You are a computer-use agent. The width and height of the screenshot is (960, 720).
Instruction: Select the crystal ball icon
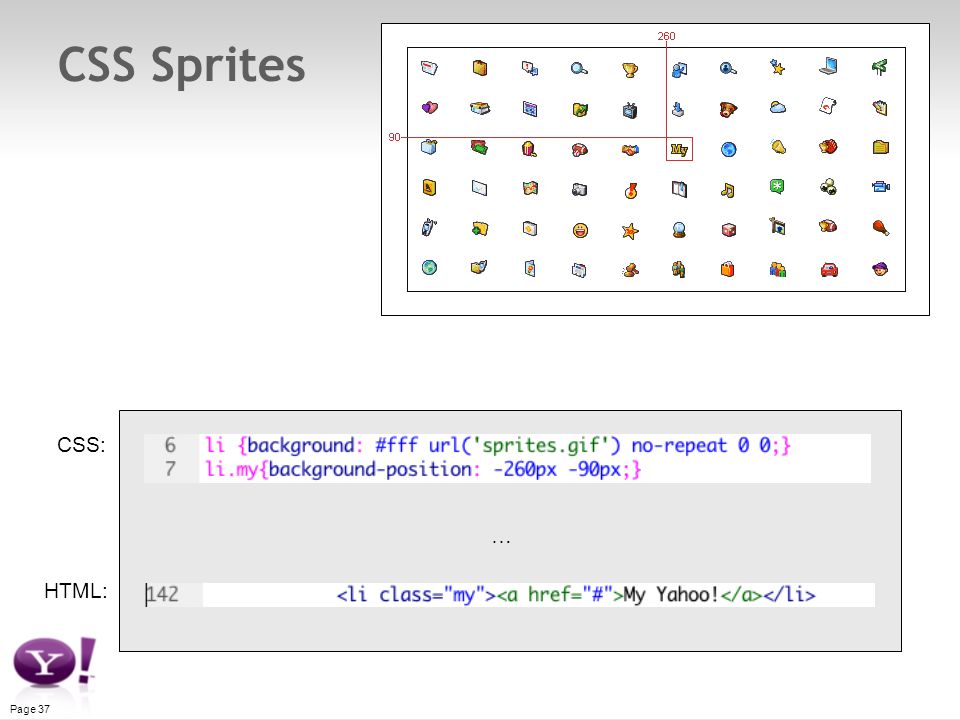(679, 230)
